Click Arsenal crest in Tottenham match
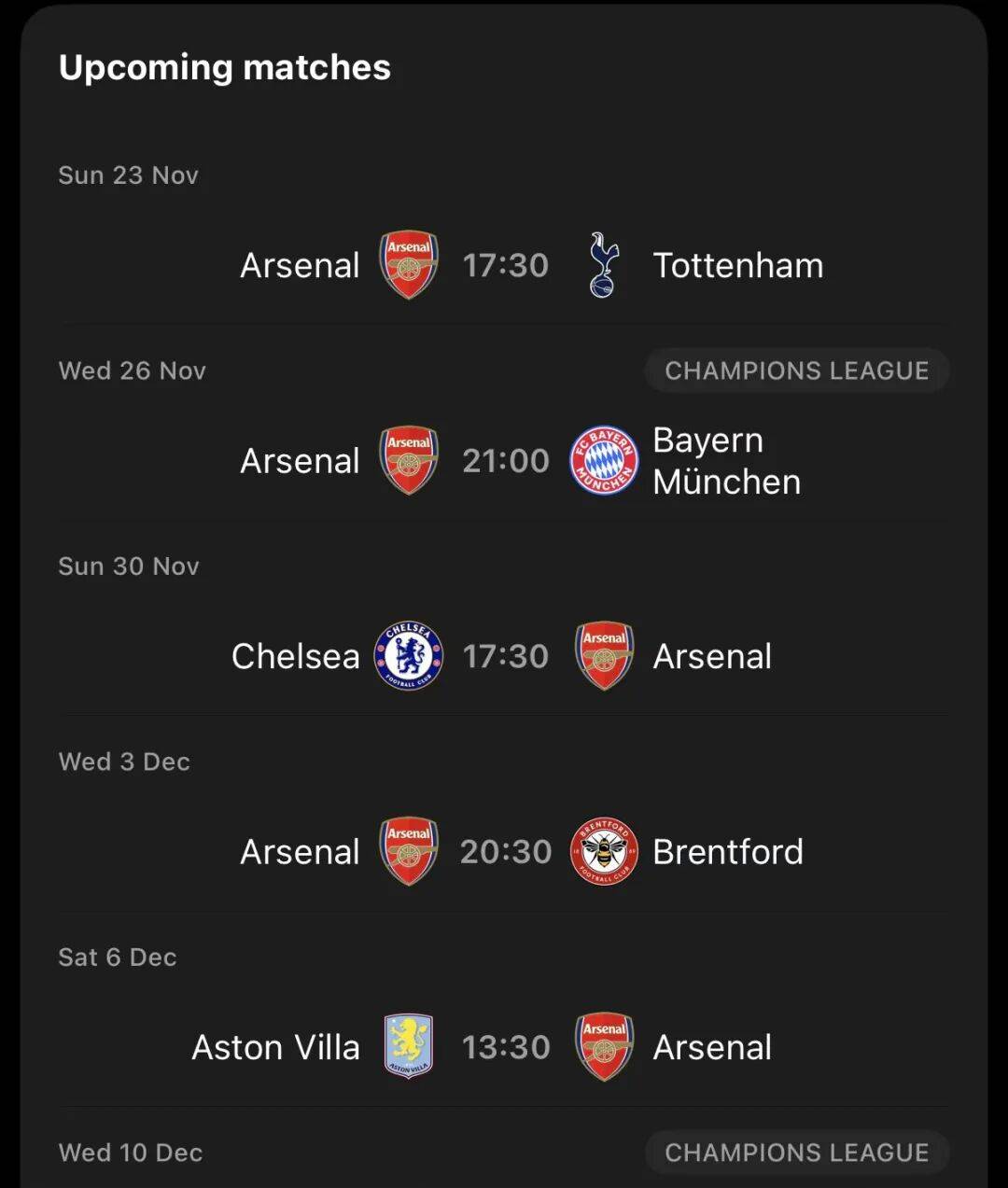The width and height of the screenshot is (1008, 1188). pos(409,265)
